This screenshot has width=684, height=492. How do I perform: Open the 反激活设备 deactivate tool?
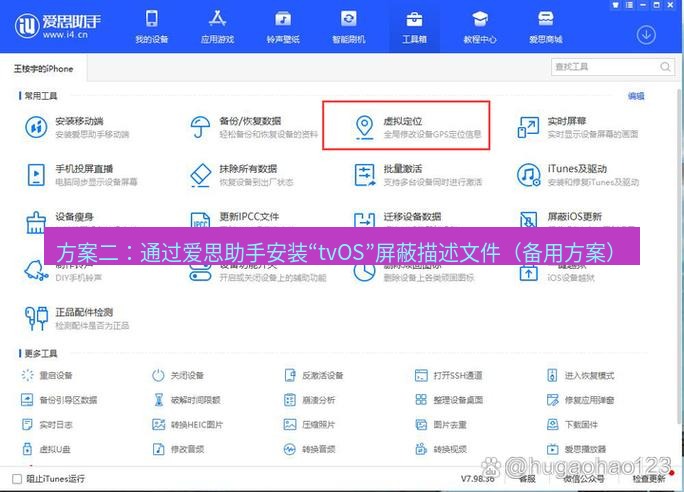coord(314,375)
